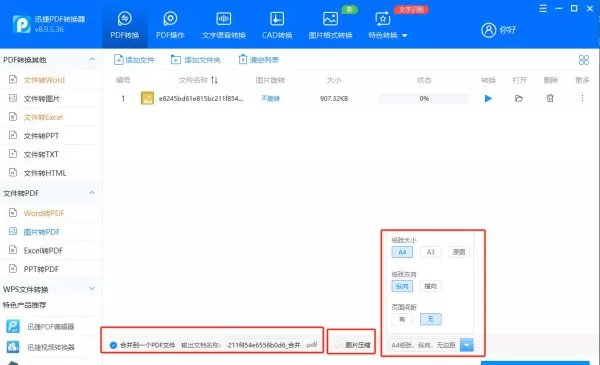Open the blue arrow of A4纸张 settings dropdown
600x365 pixels.
467,345
